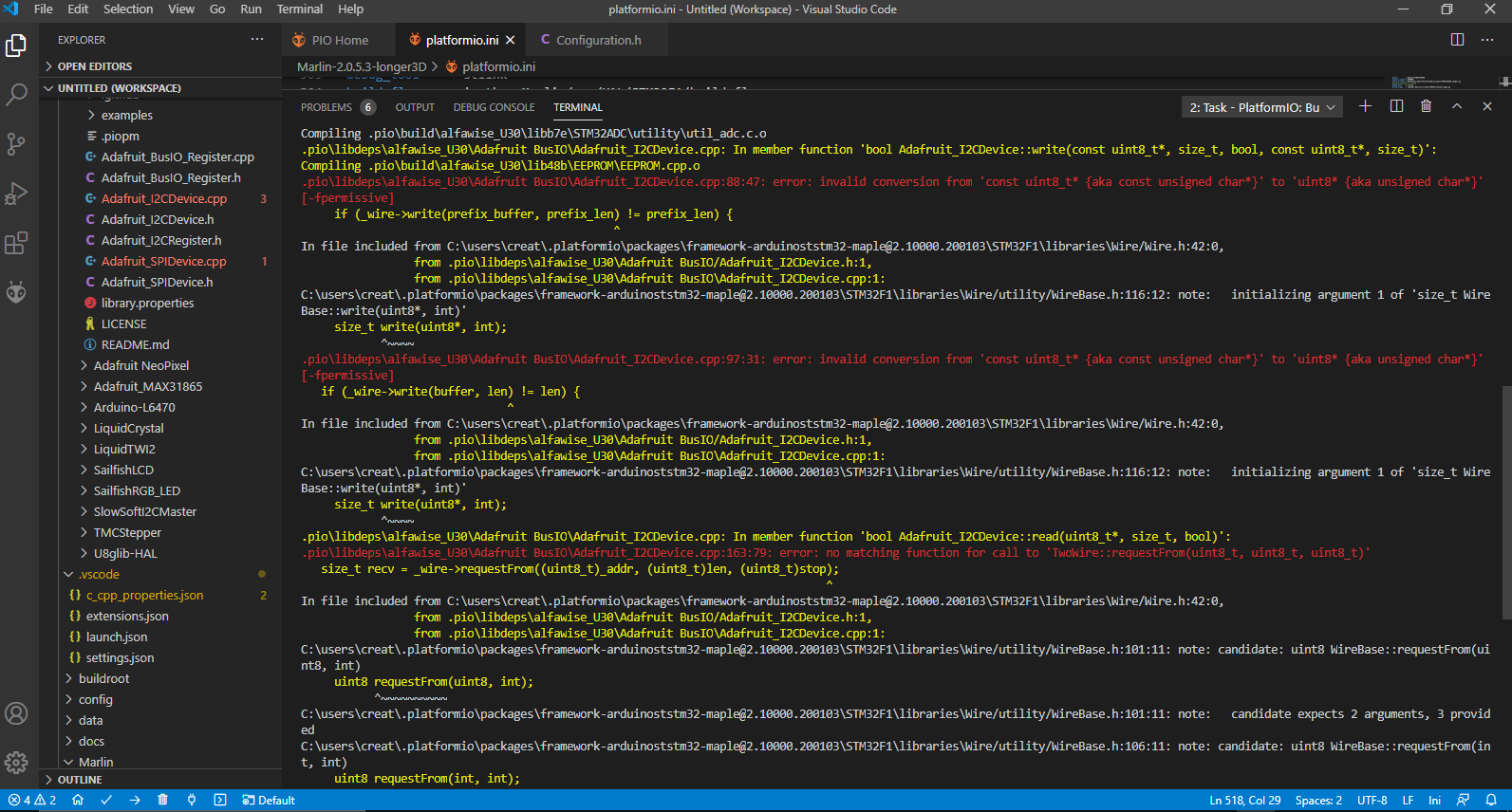The height and width of the screenshot is (812, 1512).
Task: Maximize panel size with up chevron
Action: click(x=1456, y=106)
